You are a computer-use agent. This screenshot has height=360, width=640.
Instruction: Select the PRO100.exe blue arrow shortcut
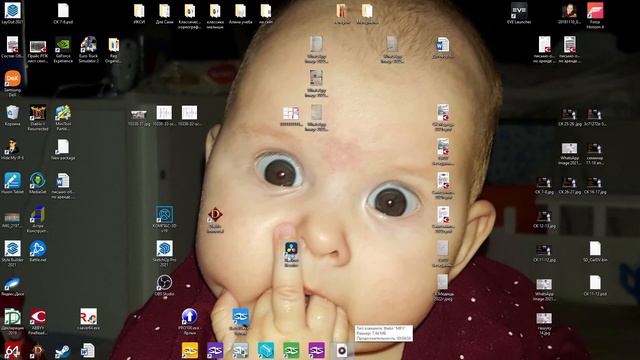coord(189,317)
